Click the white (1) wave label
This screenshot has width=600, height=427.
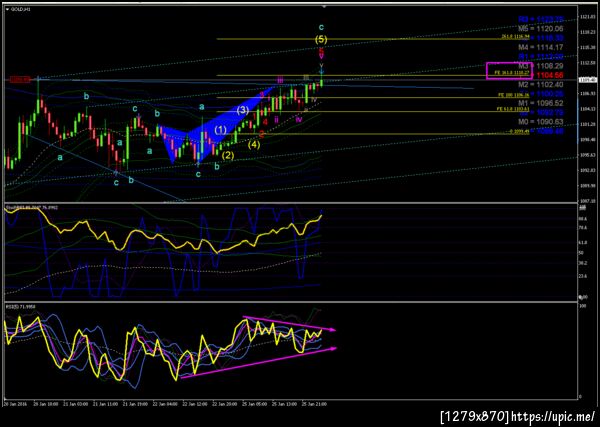coord(220,130)
